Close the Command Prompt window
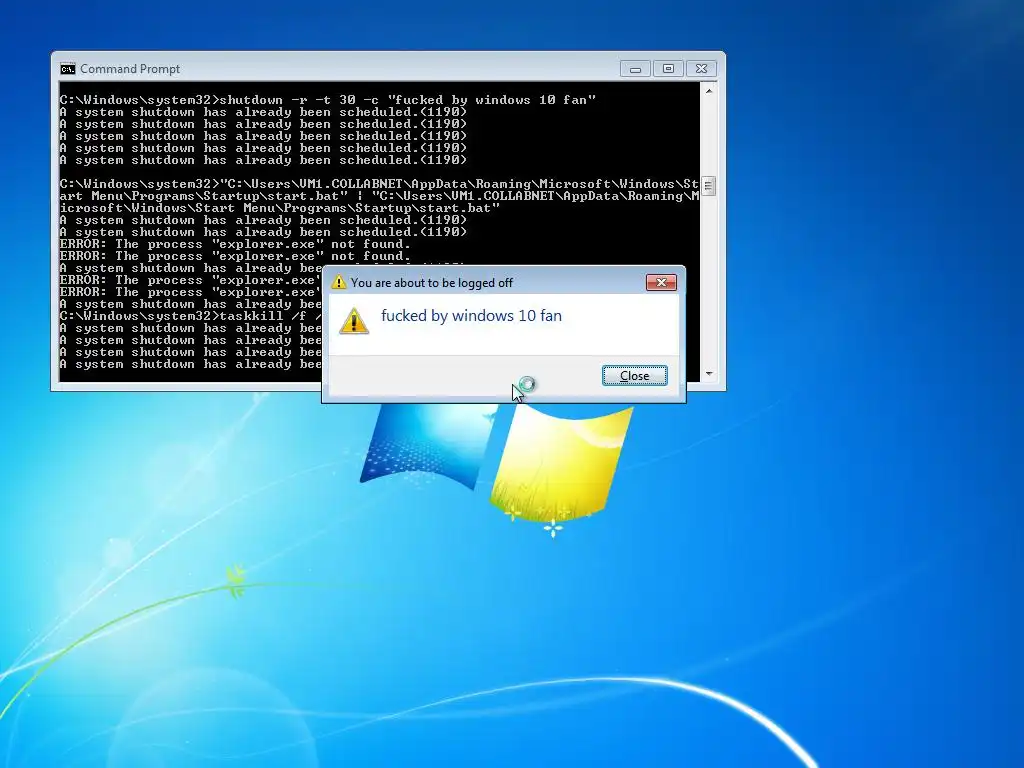Image resolution: width=1024 pixels, height=768 pixels. [701, 69]
